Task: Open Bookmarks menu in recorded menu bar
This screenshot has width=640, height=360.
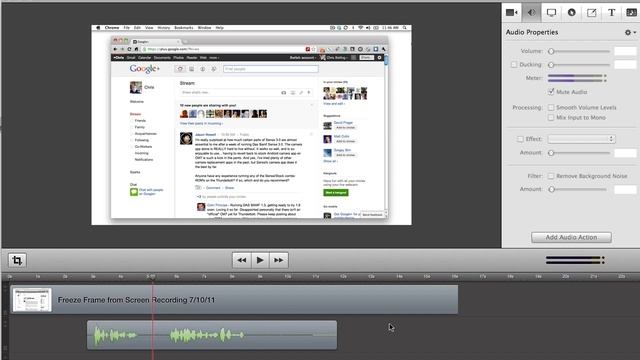Action: point(184,28)
